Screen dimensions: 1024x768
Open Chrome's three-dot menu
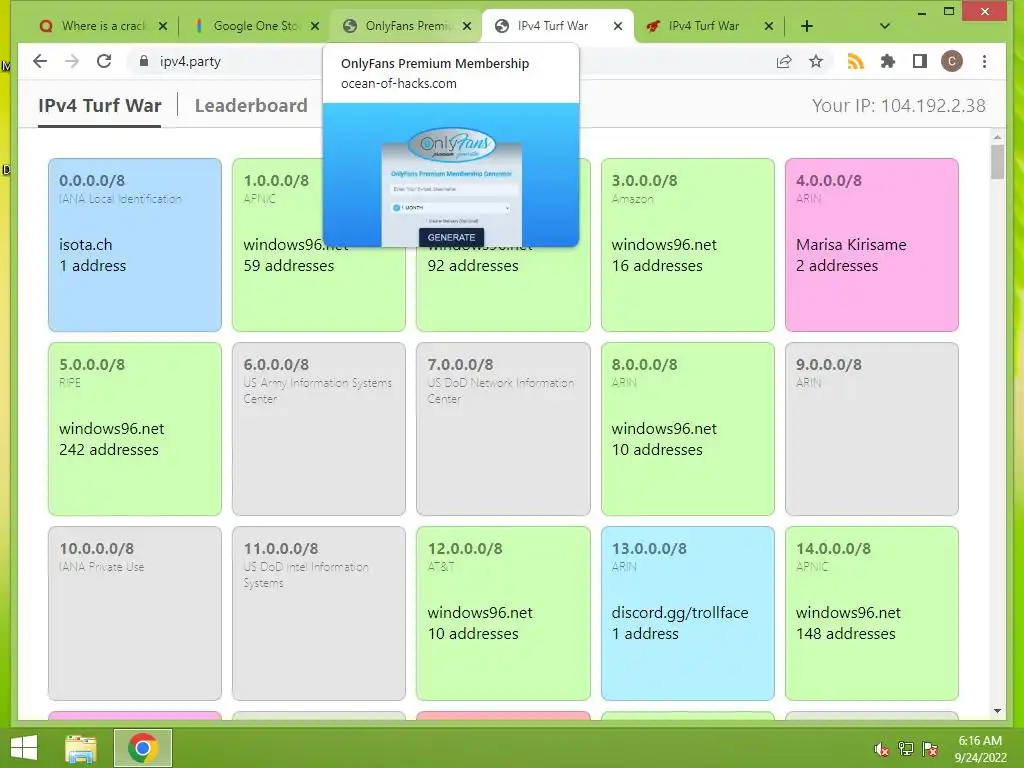coord(984,61)
